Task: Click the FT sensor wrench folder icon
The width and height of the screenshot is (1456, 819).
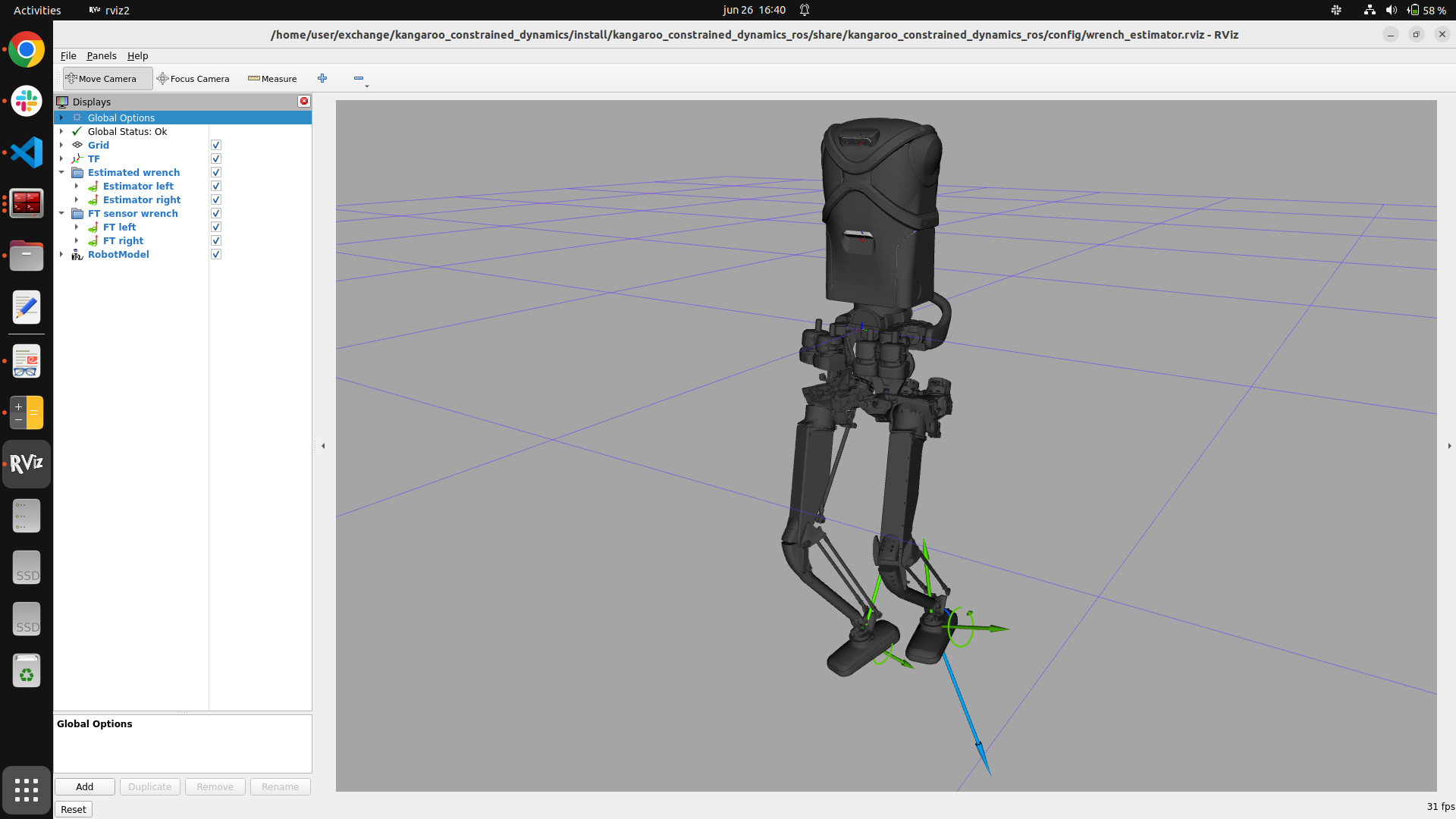Action: (77, 213)
